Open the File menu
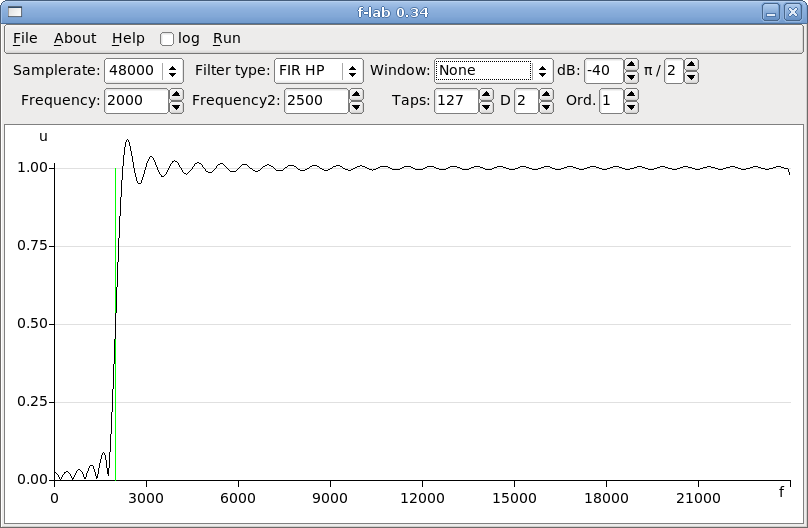Image resolution: width=808 pixels, height=528 pixels. tap(25, 39)
